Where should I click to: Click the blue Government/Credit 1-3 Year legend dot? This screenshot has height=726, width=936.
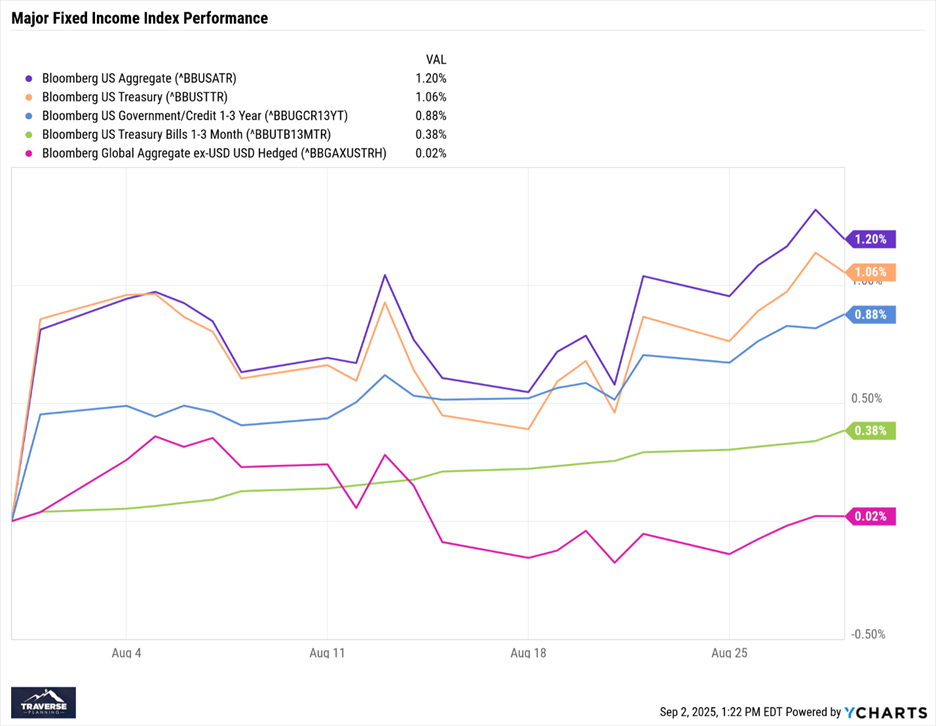click(x=29, y=116)
